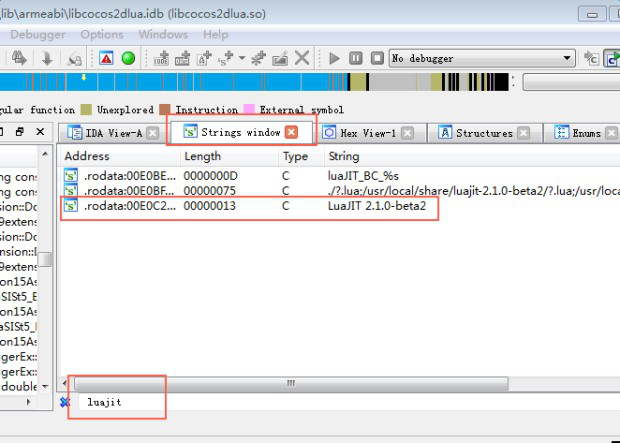The height and width of the screenshot is (443, 620).
Task: Click the Length column header
Action: coord(230,156)
